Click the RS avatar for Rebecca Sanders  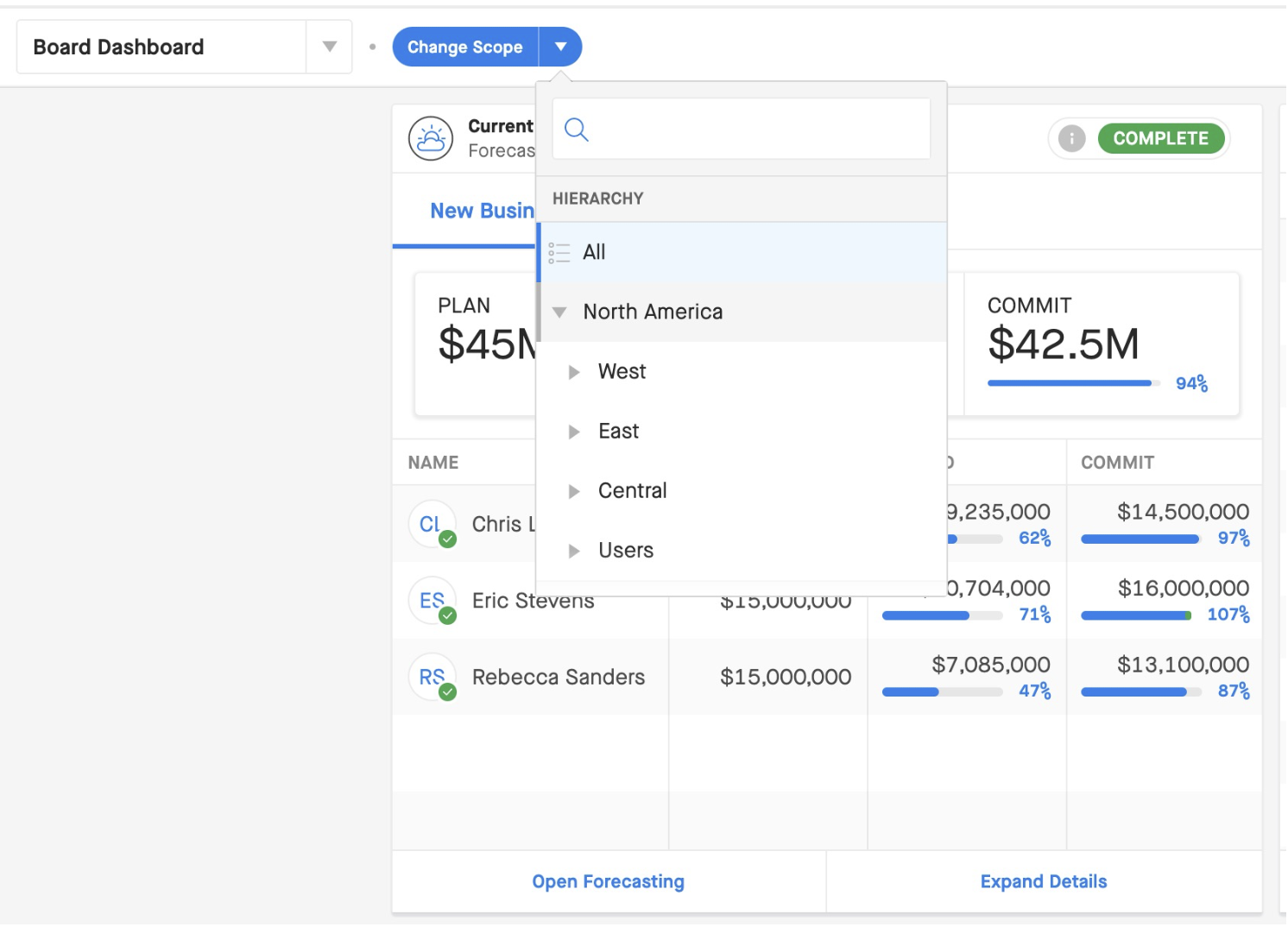[432, 677]
